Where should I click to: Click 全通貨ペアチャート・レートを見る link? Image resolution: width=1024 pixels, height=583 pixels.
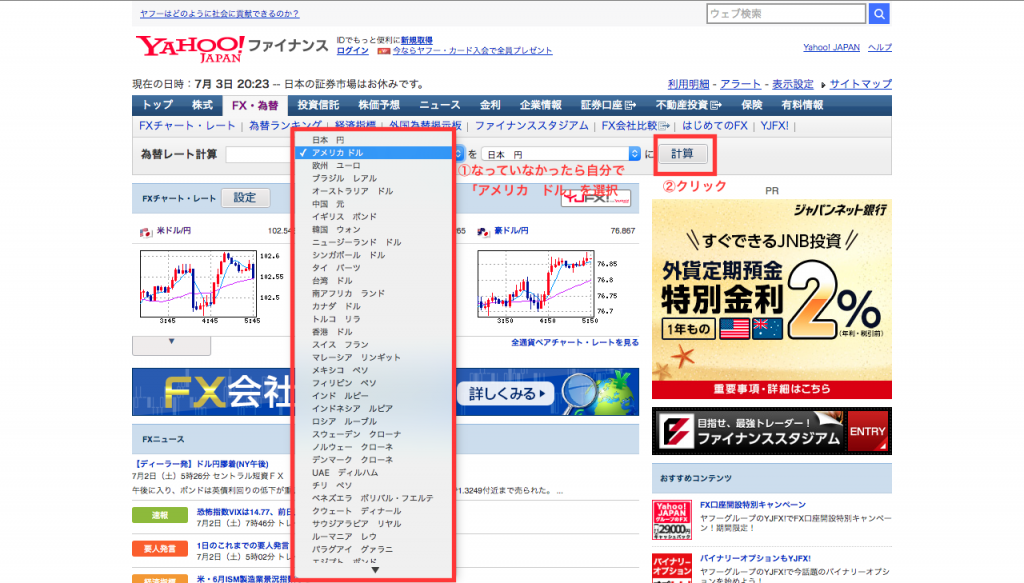[x=575, y=342]
